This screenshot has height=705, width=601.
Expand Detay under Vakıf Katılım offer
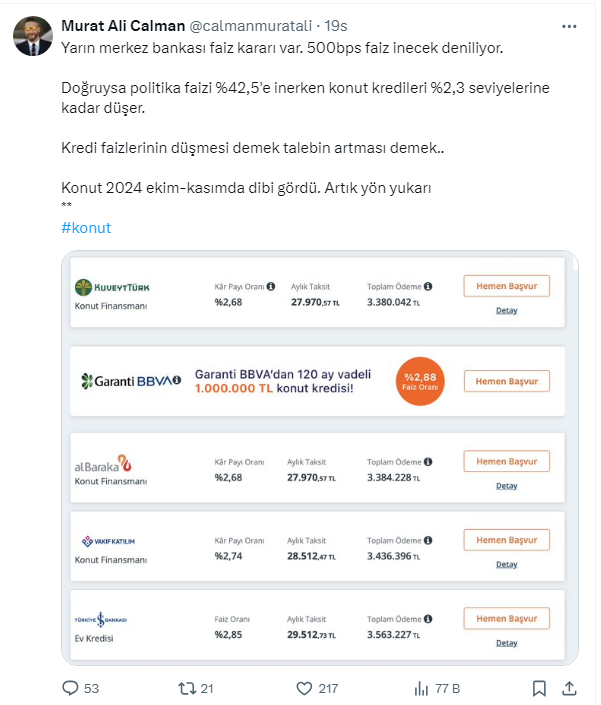(x=507, y=564)
